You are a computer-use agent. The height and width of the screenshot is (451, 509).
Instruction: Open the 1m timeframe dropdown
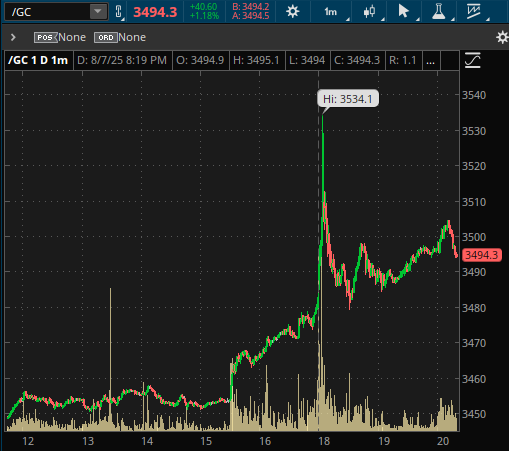(x=331, y=12)
